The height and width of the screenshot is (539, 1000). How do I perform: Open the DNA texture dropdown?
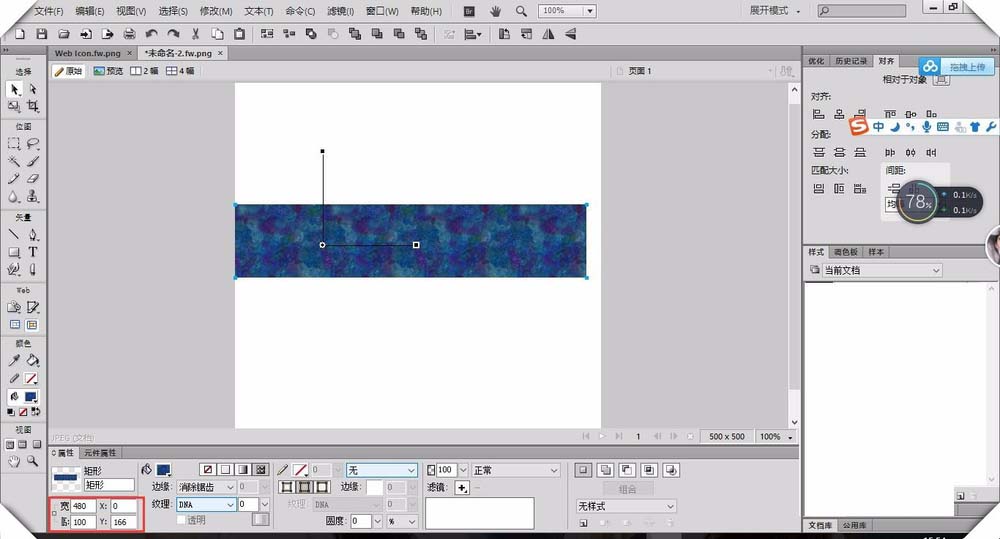click(206, 505)
